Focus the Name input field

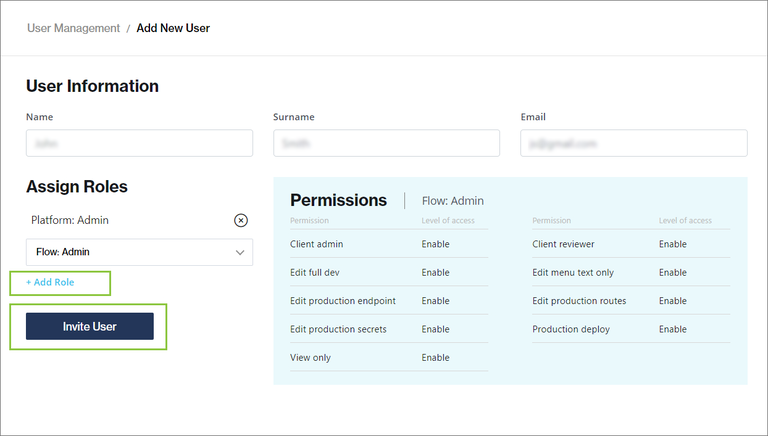tap(139, 143)
